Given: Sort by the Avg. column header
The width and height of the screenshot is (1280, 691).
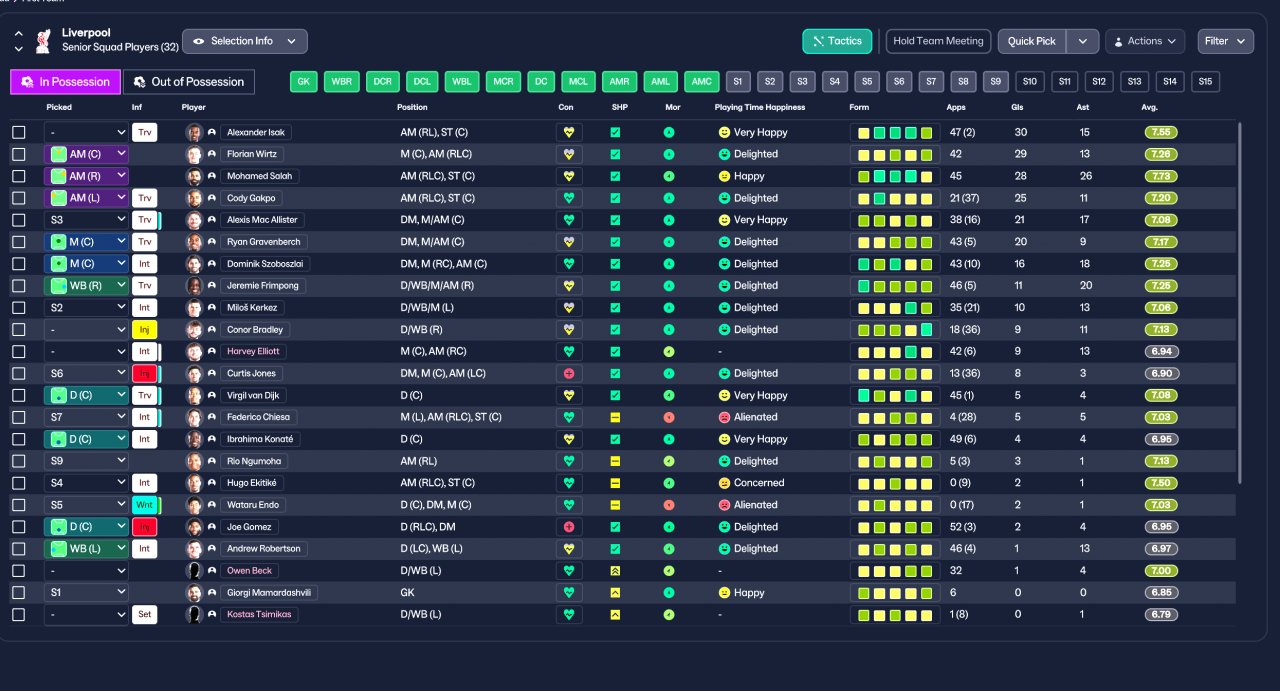Looking at the screenshot, I should (x=1148, y=107).
